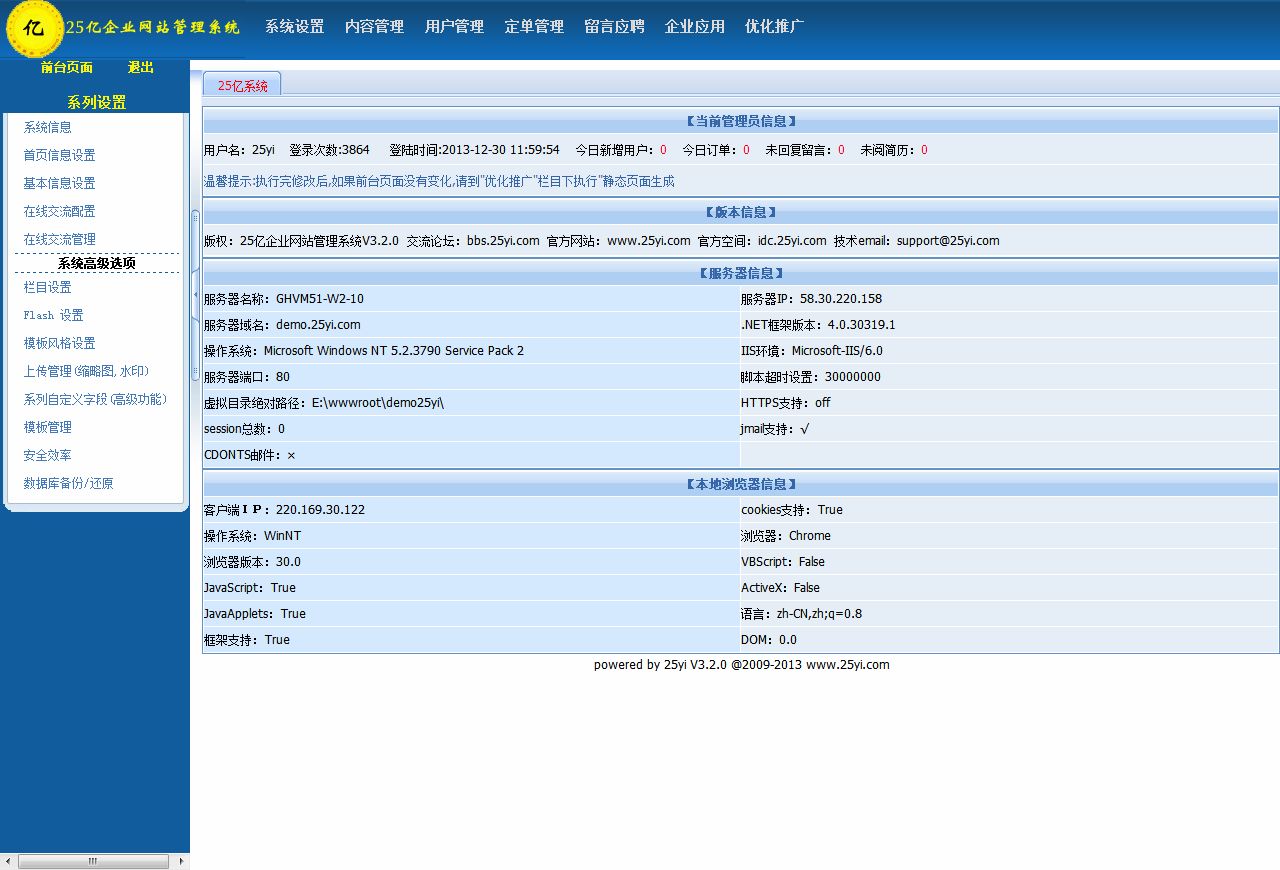Click the idc.25yi.com address
The width and height of the screenshot is (1280, 870).
point(792,241)
